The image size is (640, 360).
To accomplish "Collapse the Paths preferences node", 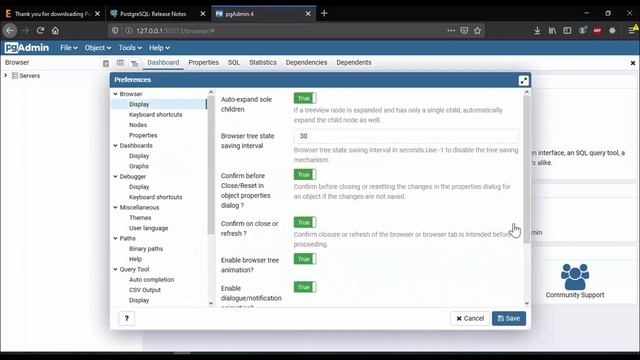I will 116,238.
